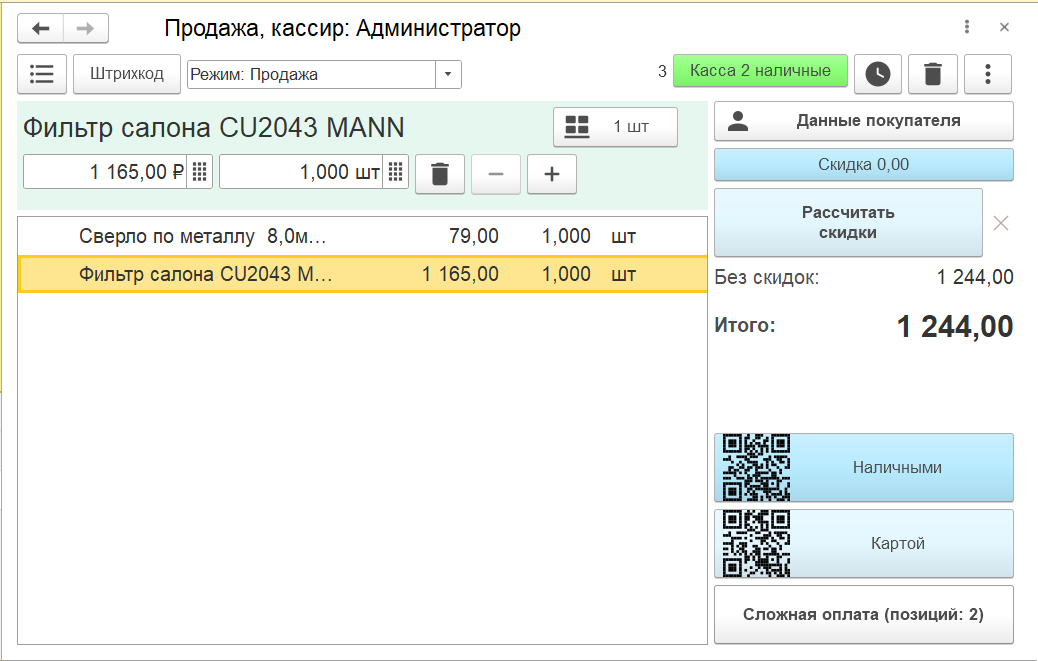Go forward with the right arrow button
The width and height of the screenshot is (1038, 661).
[85, 28]
